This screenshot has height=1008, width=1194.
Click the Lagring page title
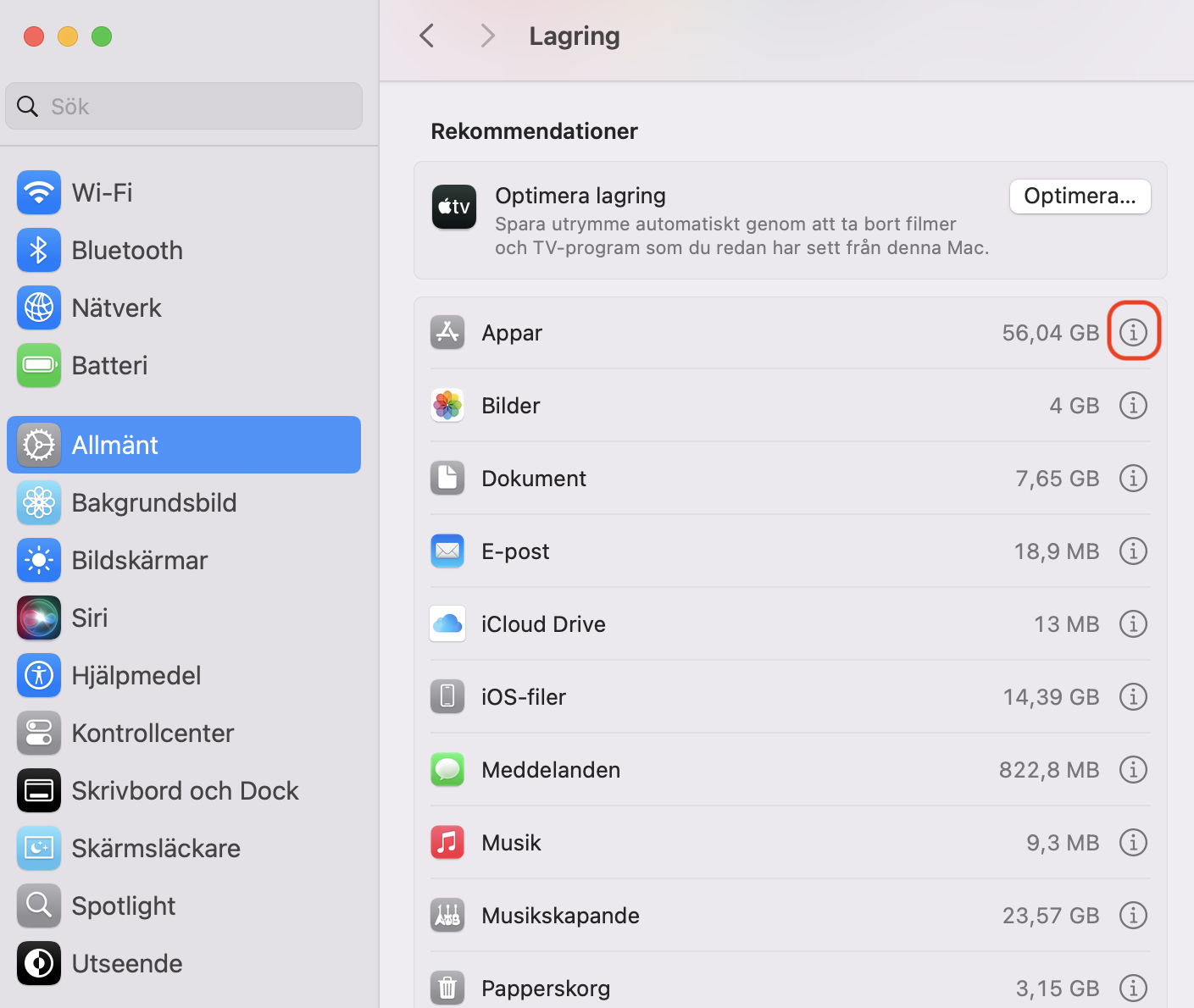[x=575, y=36]
